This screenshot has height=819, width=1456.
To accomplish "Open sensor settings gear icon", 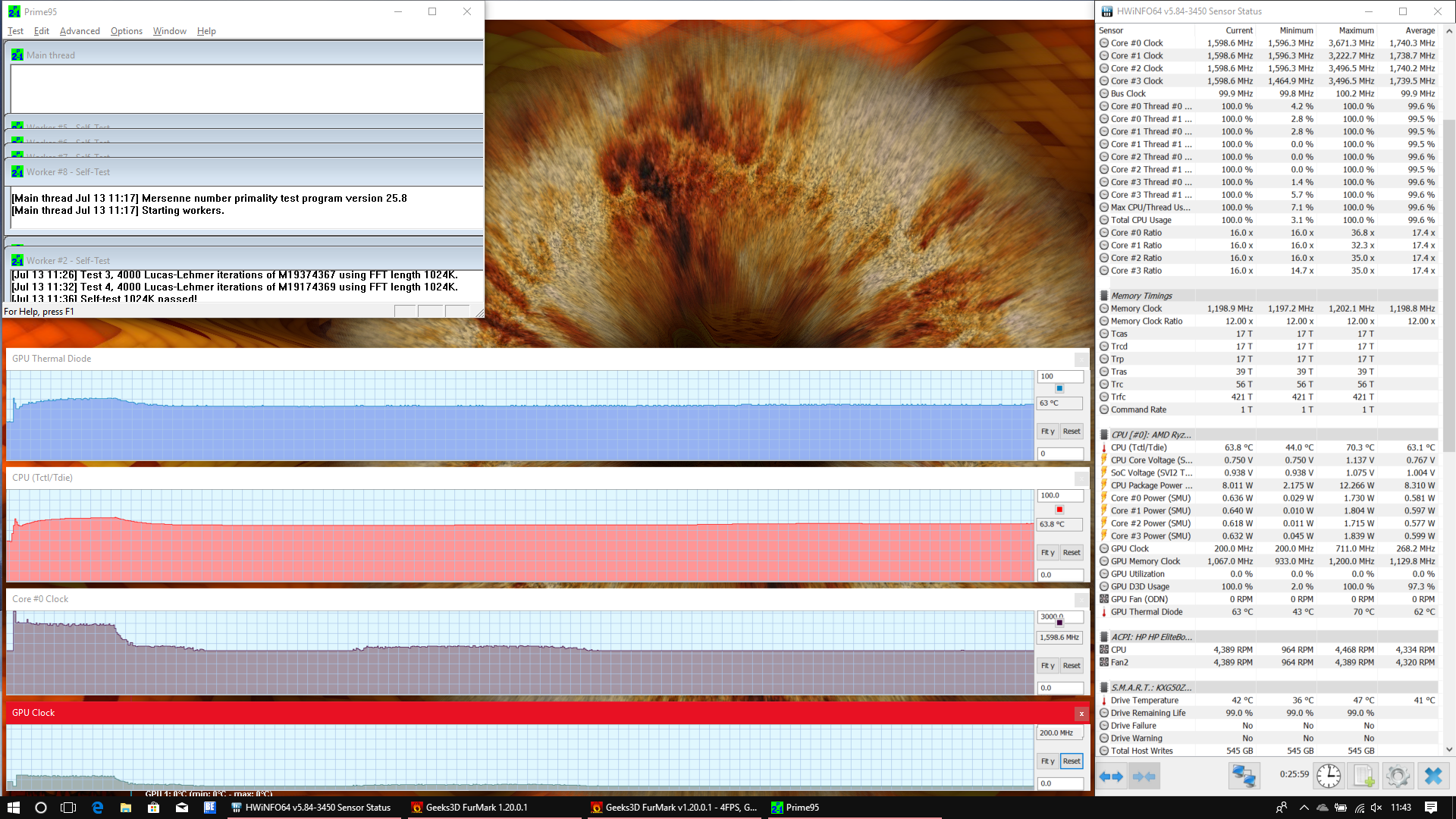I will click(1398, 776).
